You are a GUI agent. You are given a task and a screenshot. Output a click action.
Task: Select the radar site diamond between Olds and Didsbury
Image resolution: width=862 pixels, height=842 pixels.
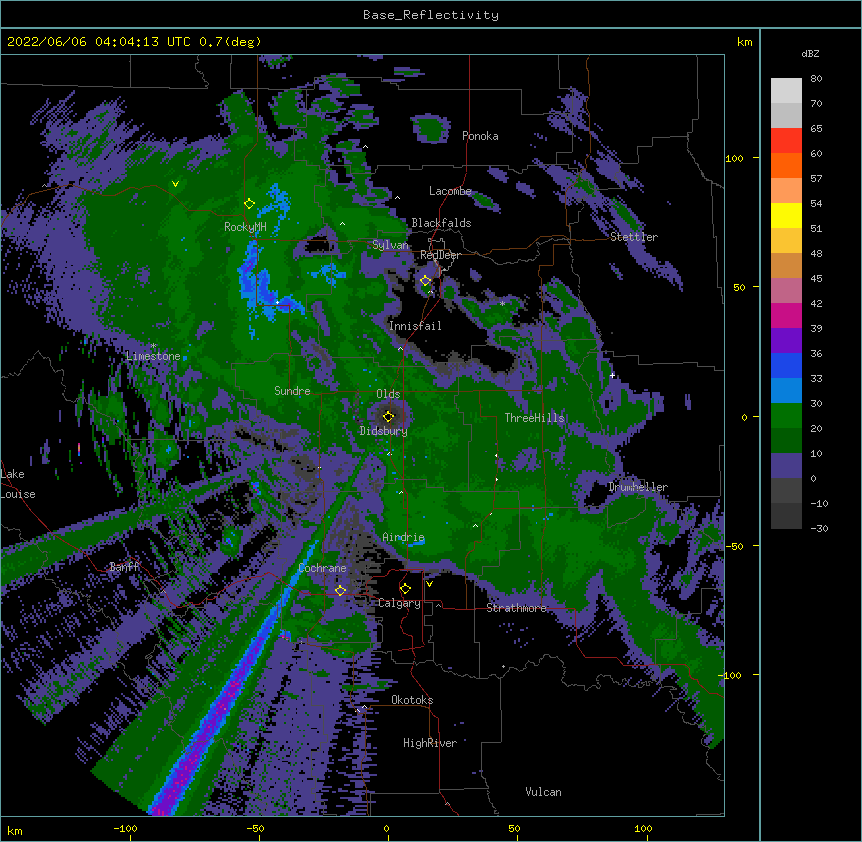[388, 416]
